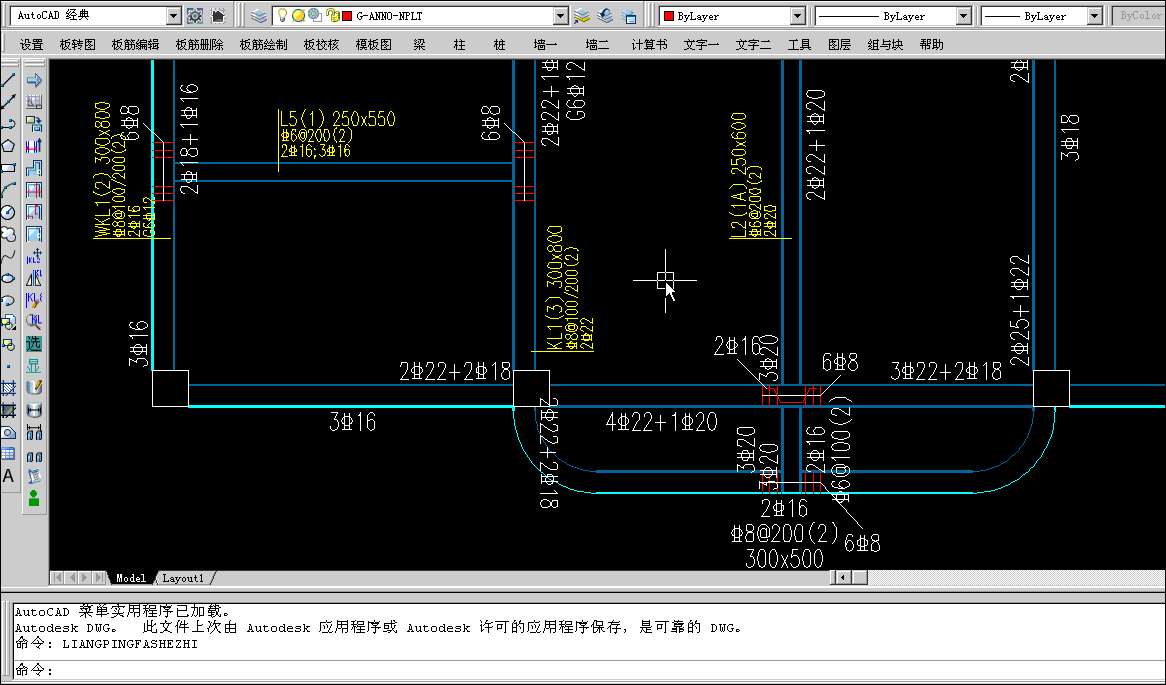Viewport: 1166px width, 685px height.
Task: Activate the Circle drawing tool
Action: click(x=8, y=212)
